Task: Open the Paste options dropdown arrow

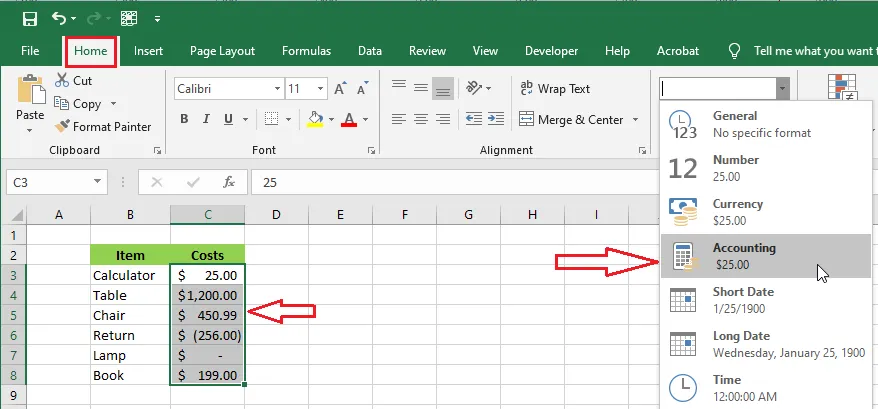Action: [x=30, y=131]
